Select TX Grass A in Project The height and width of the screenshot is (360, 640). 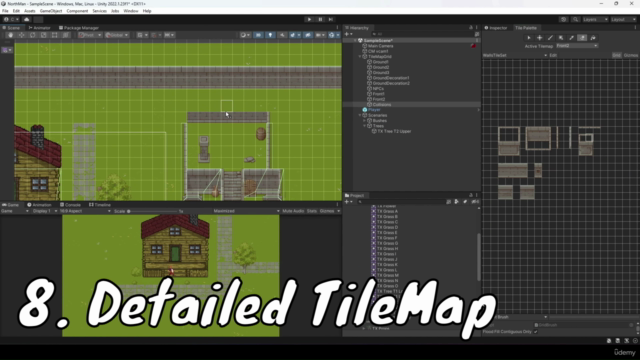tap(387, 211)
